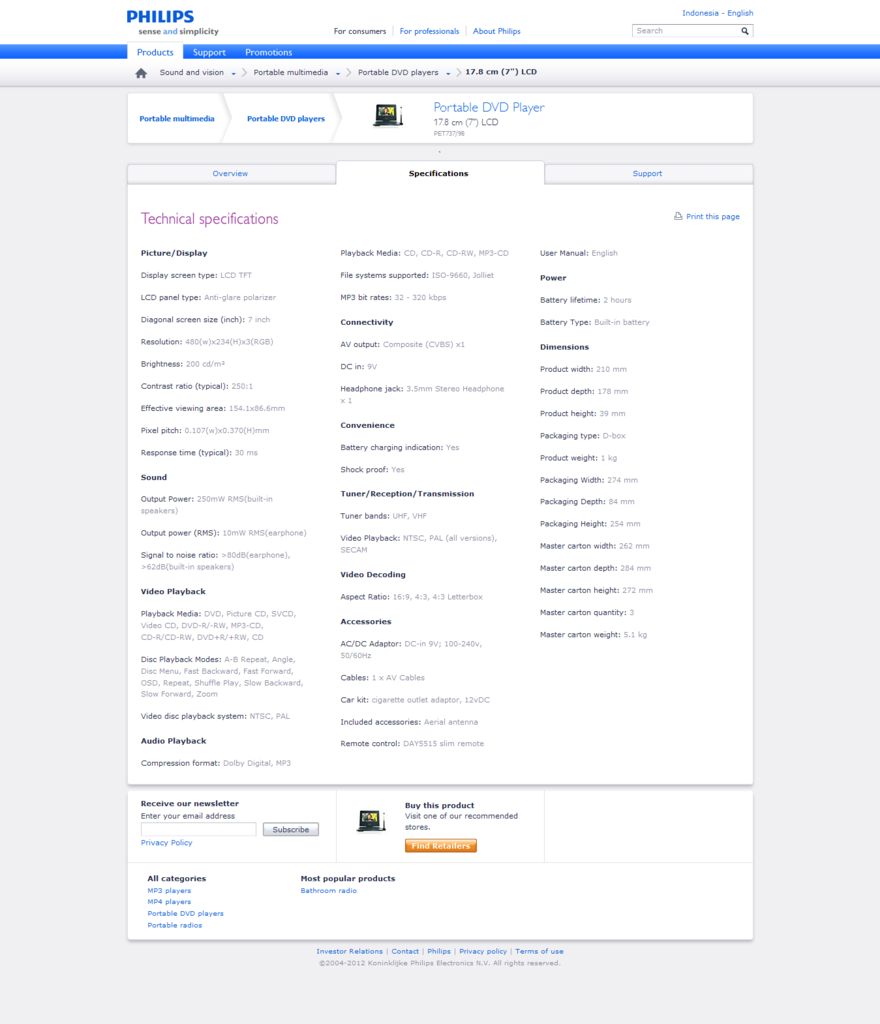This screenshot has height=1024, width=880.
Task: Expand the Sound and vision breadcrumb dropdown
Action: coord(233,74)
